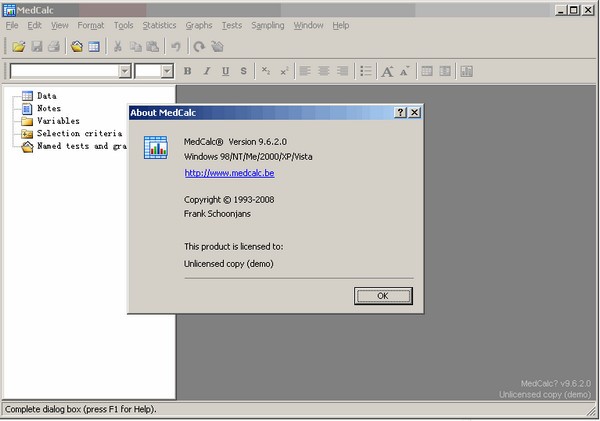The height and width of the screenshot is (421, 600).
Task: Open the Graphs menu
Action: coord(198,25)
